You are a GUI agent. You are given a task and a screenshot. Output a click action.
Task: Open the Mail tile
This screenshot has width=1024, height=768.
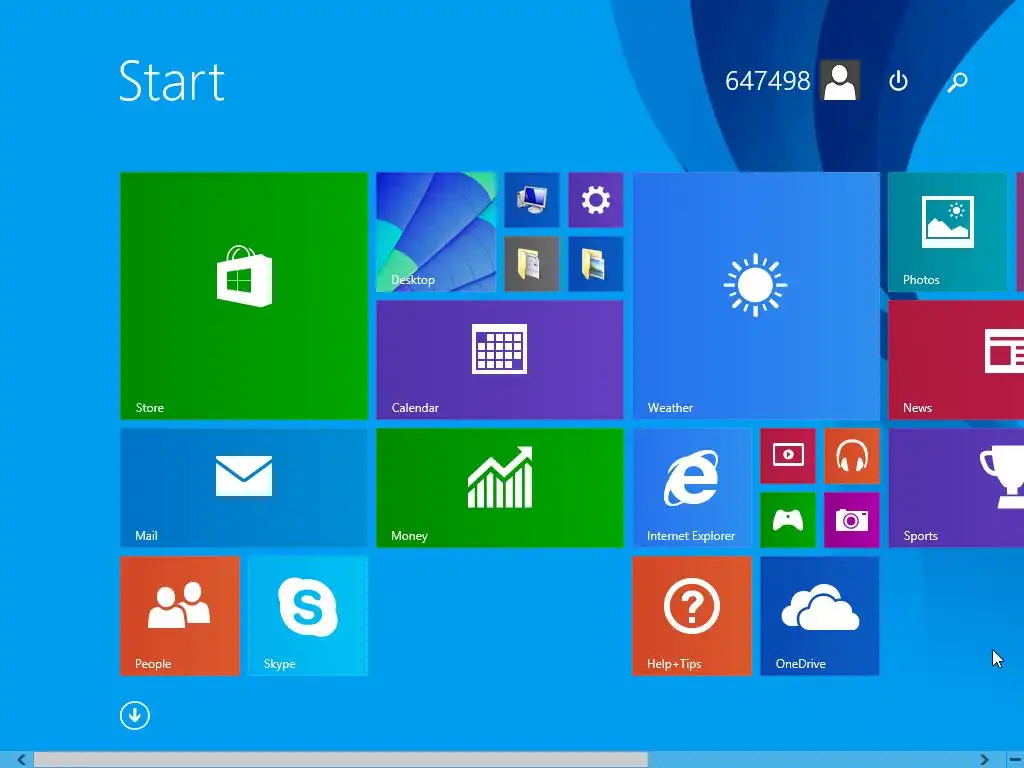coord(244,488)
